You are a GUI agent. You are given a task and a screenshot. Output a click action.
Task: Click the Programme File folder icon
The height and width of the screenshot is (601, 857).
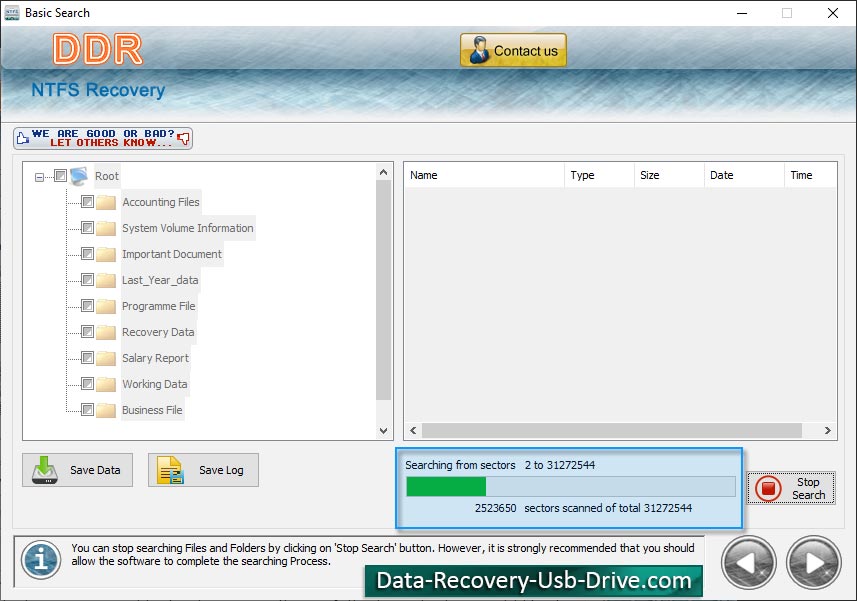click(106, 306)
